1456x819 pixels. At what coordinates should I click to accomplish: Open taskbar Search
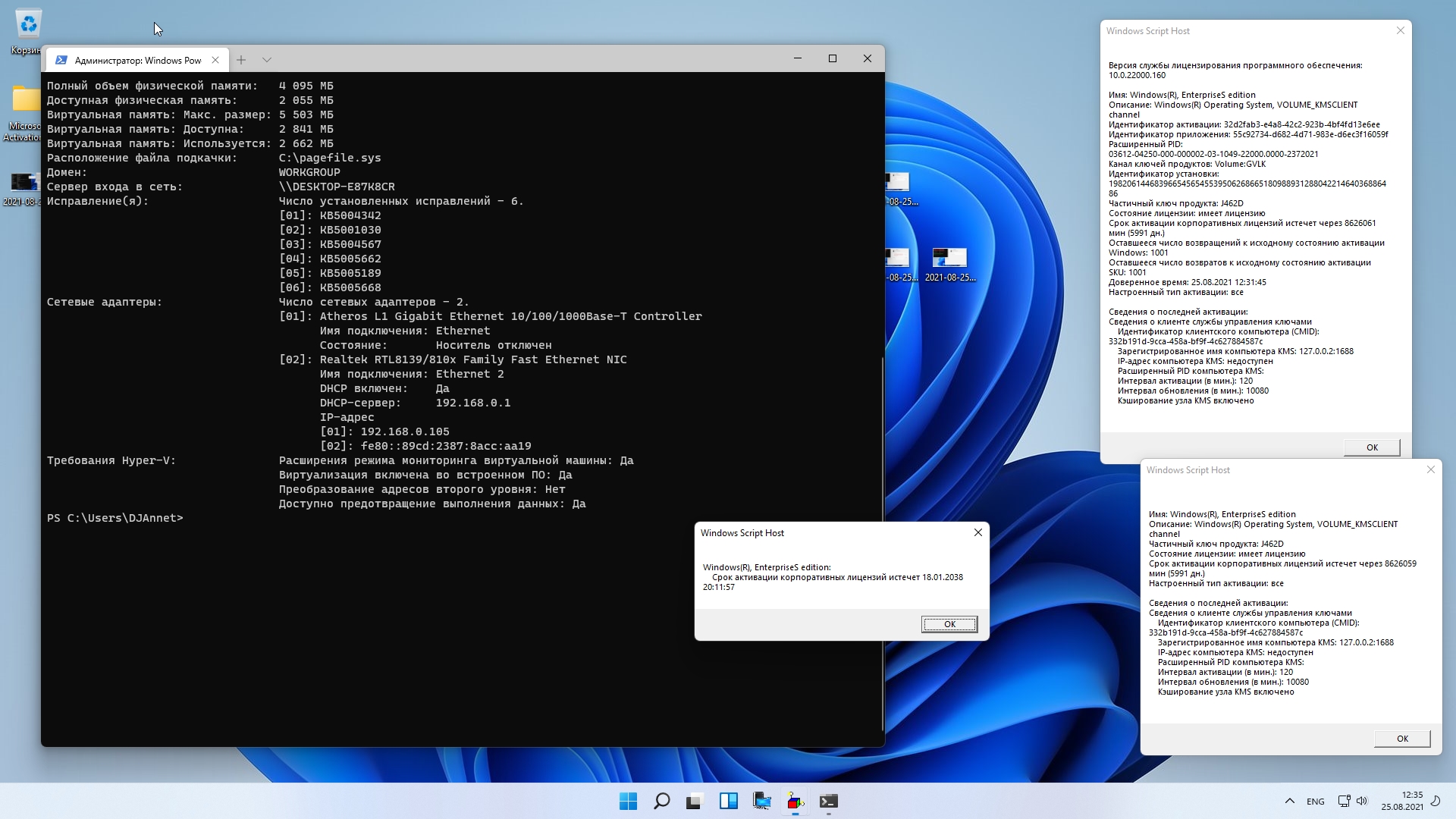661,801
